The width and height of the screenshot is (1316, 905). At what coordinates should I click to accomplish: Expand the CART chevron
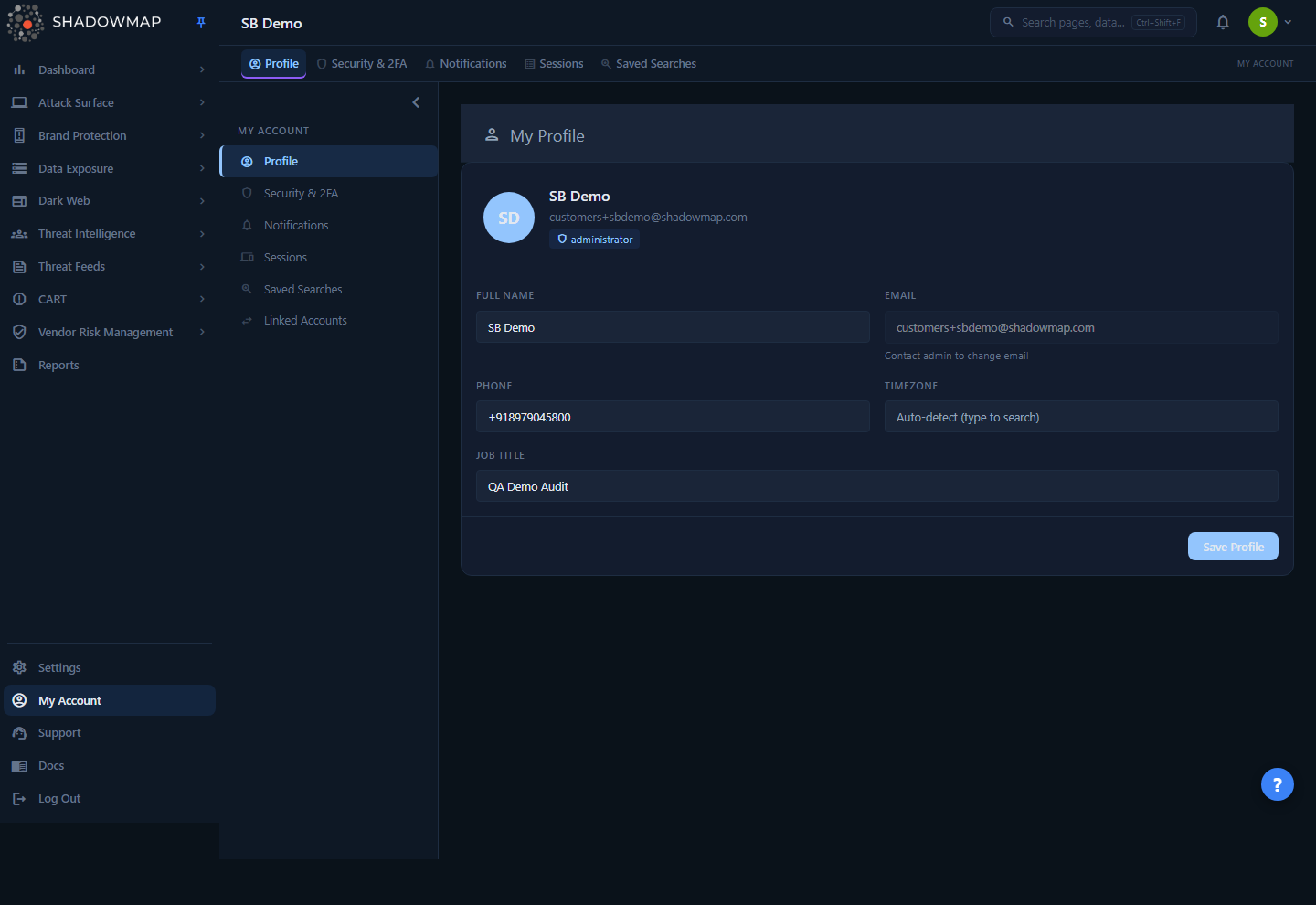click(202, 299)
